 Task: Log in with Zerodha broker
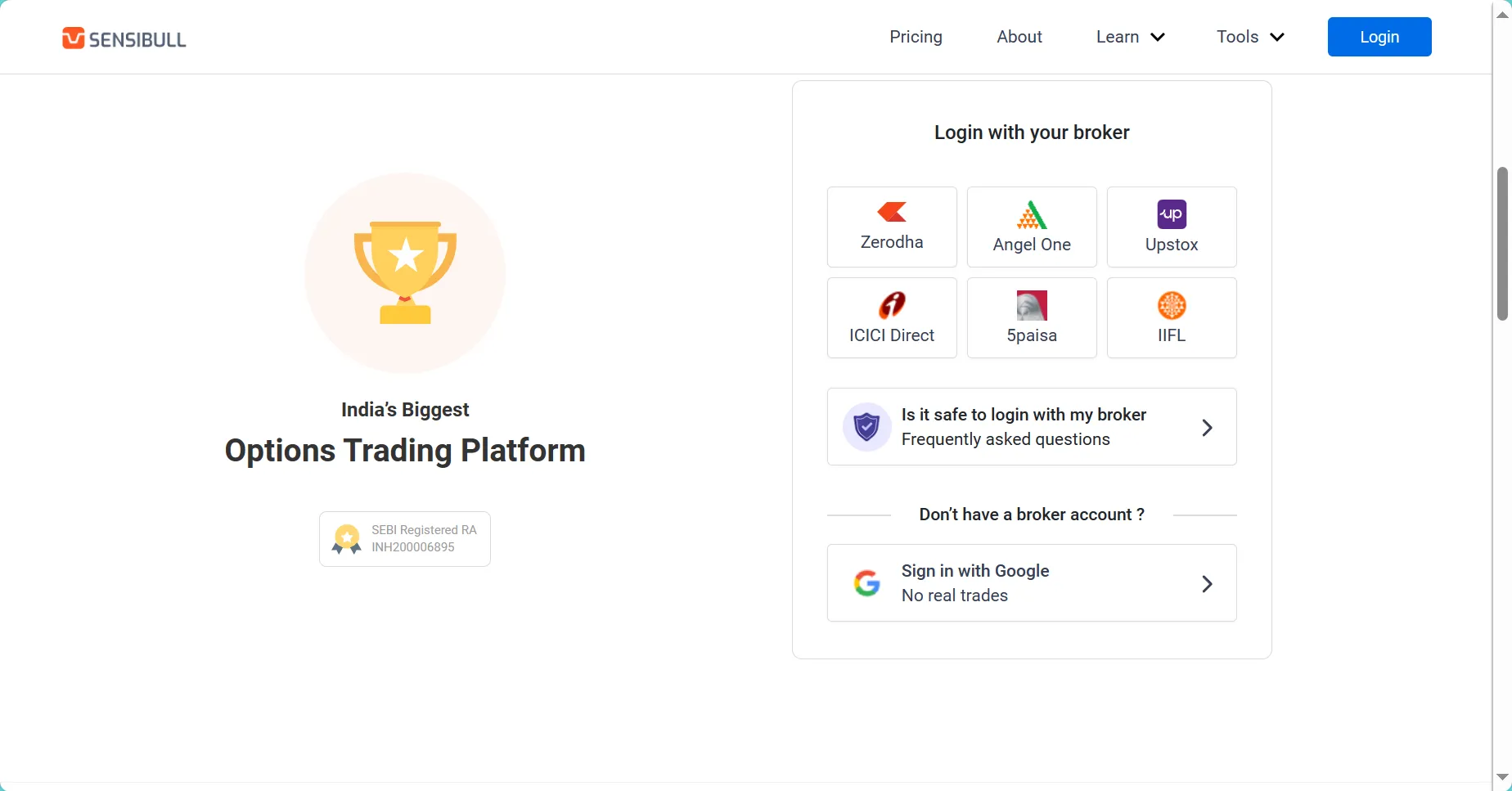(892, 227)
